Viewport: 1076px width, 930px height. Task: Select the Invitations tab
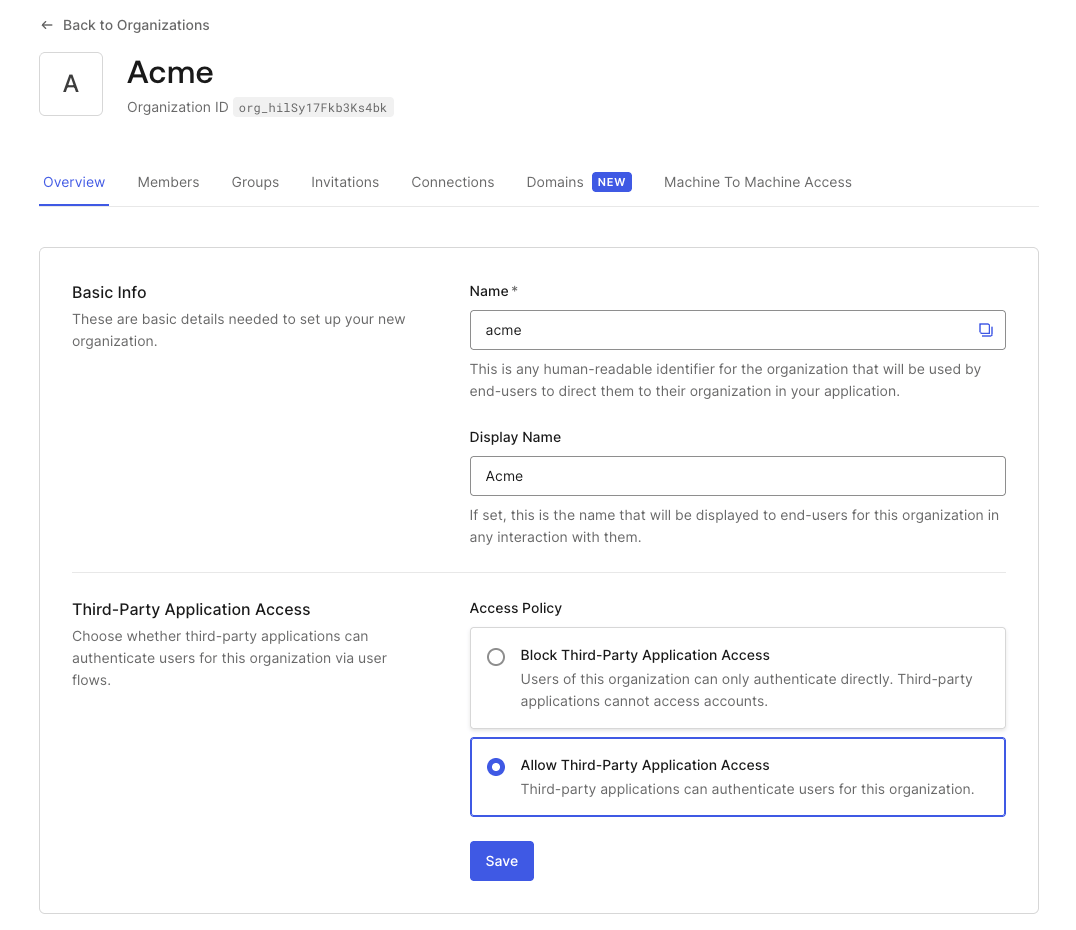coord(345,182)
